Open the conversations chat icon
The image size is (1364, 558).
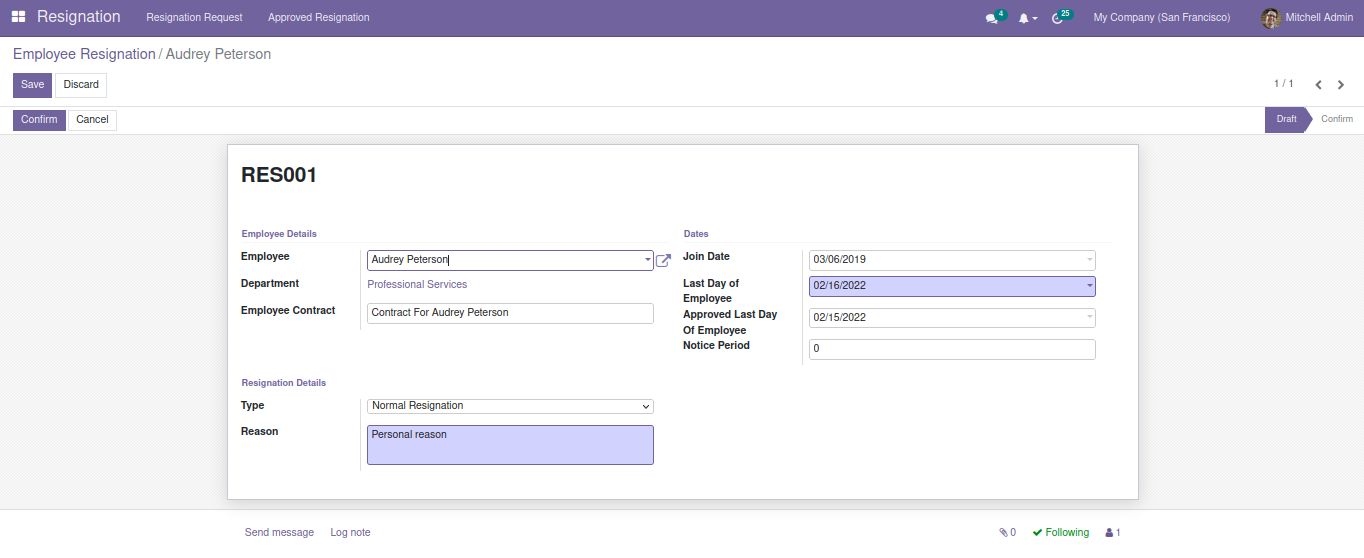tap(992, 18)
